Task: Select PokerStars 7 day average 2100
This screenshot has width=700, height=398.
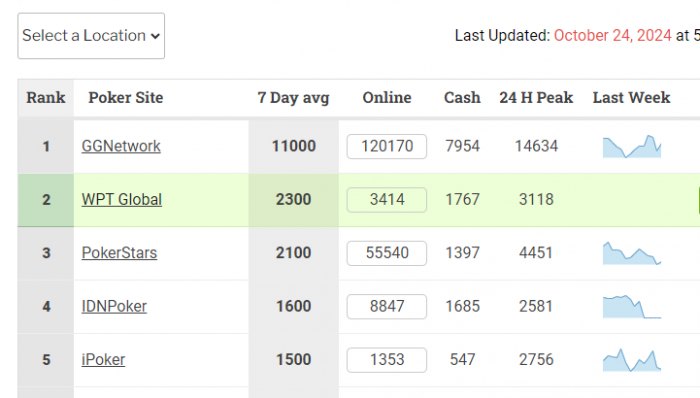Action: click(x=293, y=253)
